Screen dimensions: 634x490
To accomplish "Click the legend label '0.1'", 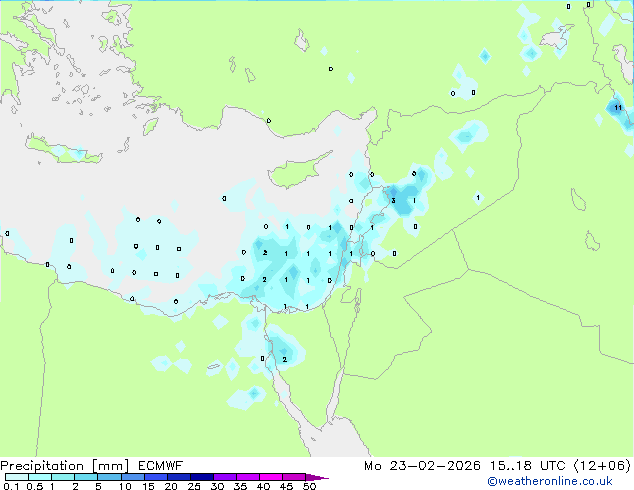I will [11, 486].
